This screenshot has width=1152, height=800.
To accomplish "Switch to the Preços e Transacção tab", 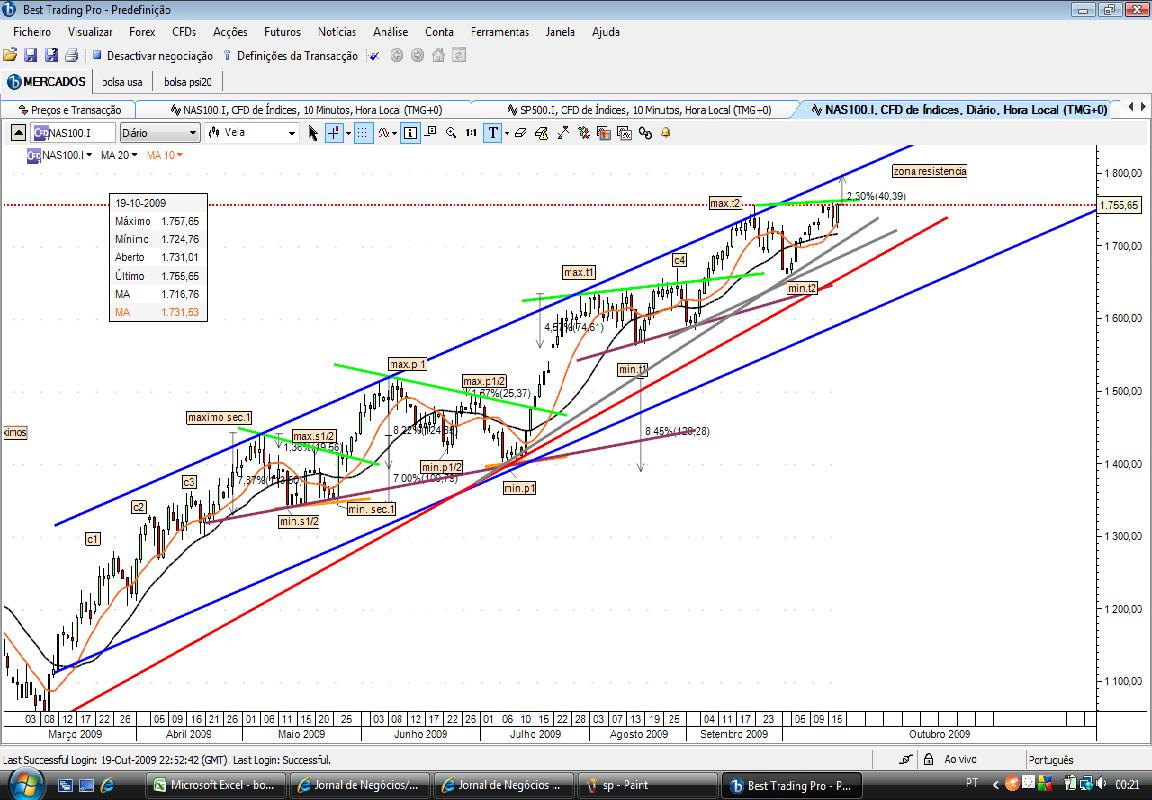I will (70, 110).
